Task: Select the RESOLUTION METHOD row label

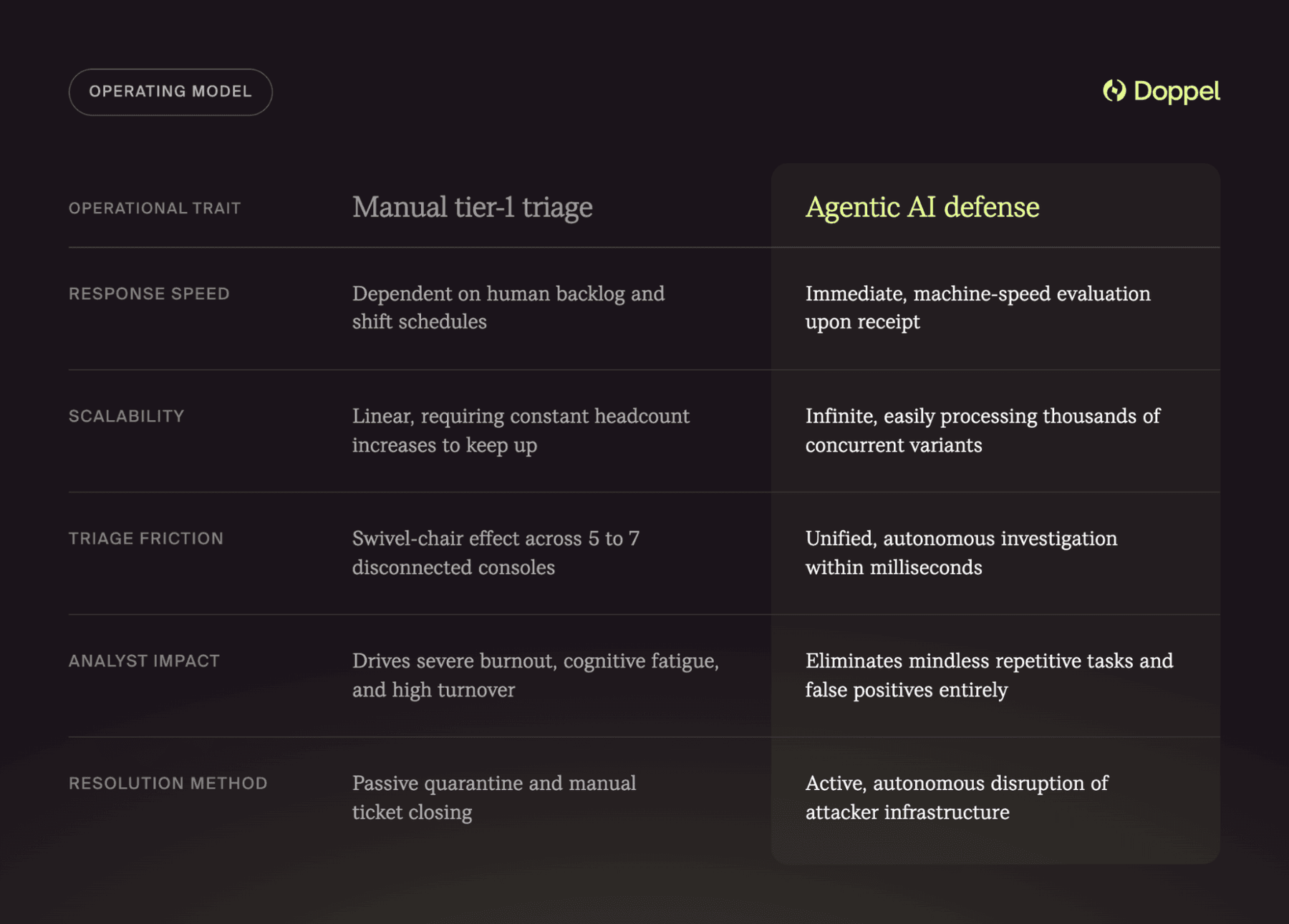Action: point(168,783)
